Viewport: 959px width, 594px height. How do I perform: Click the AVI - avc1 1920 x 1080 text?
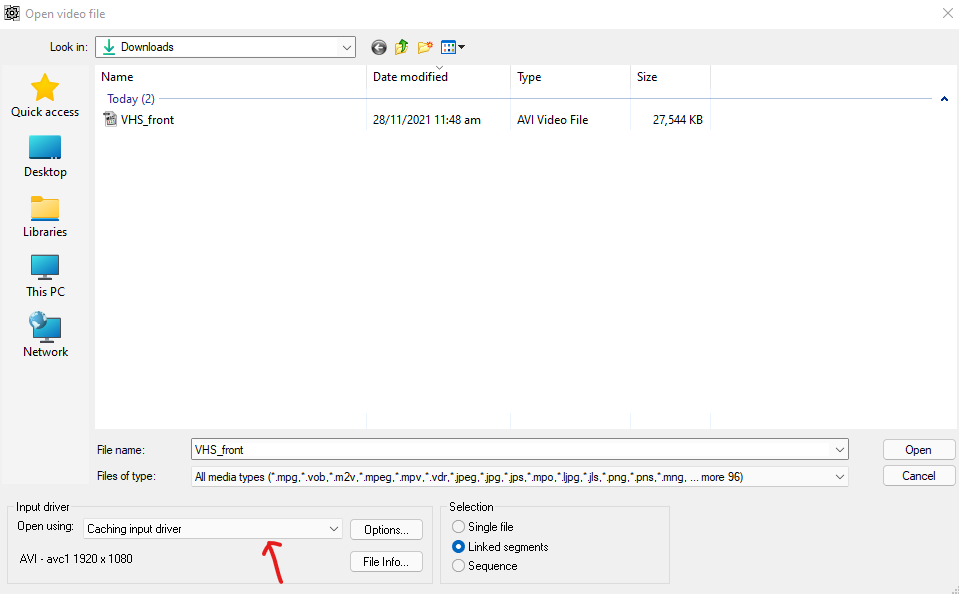coord(76,559)
